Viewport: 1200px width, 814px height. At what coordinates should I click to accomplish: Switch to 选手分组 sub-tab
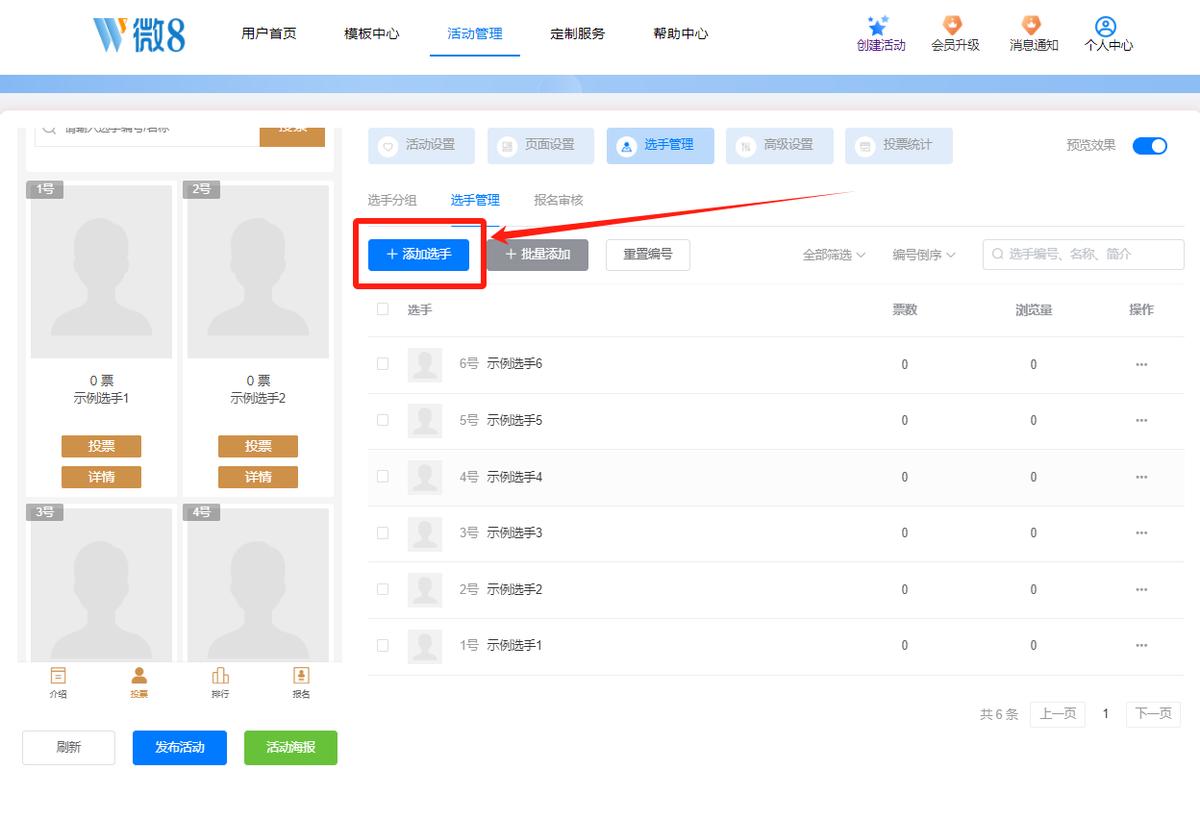(x=392, y=200)
